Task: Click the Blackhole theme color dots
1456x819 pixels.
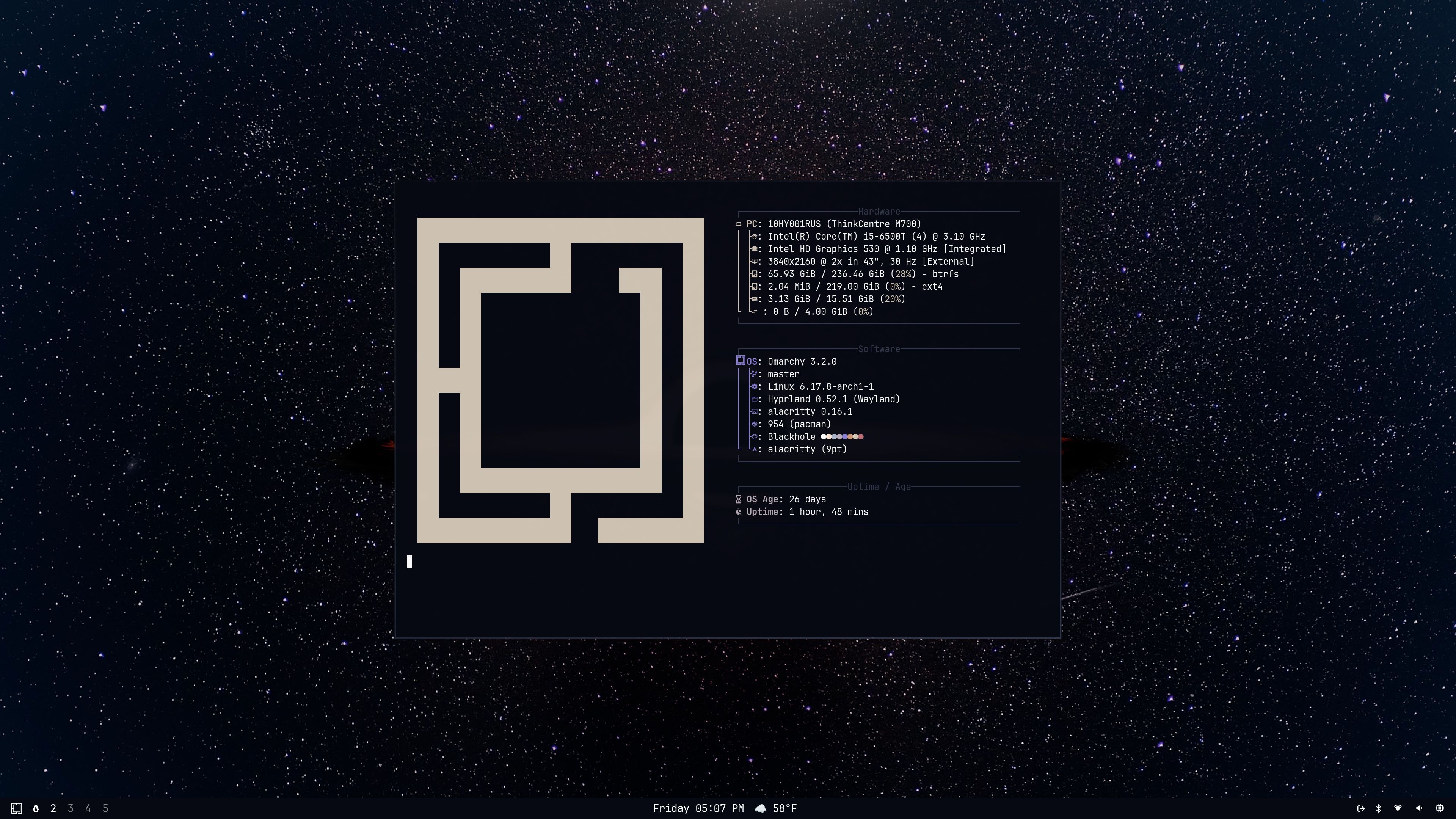Action: pos(842,436)
